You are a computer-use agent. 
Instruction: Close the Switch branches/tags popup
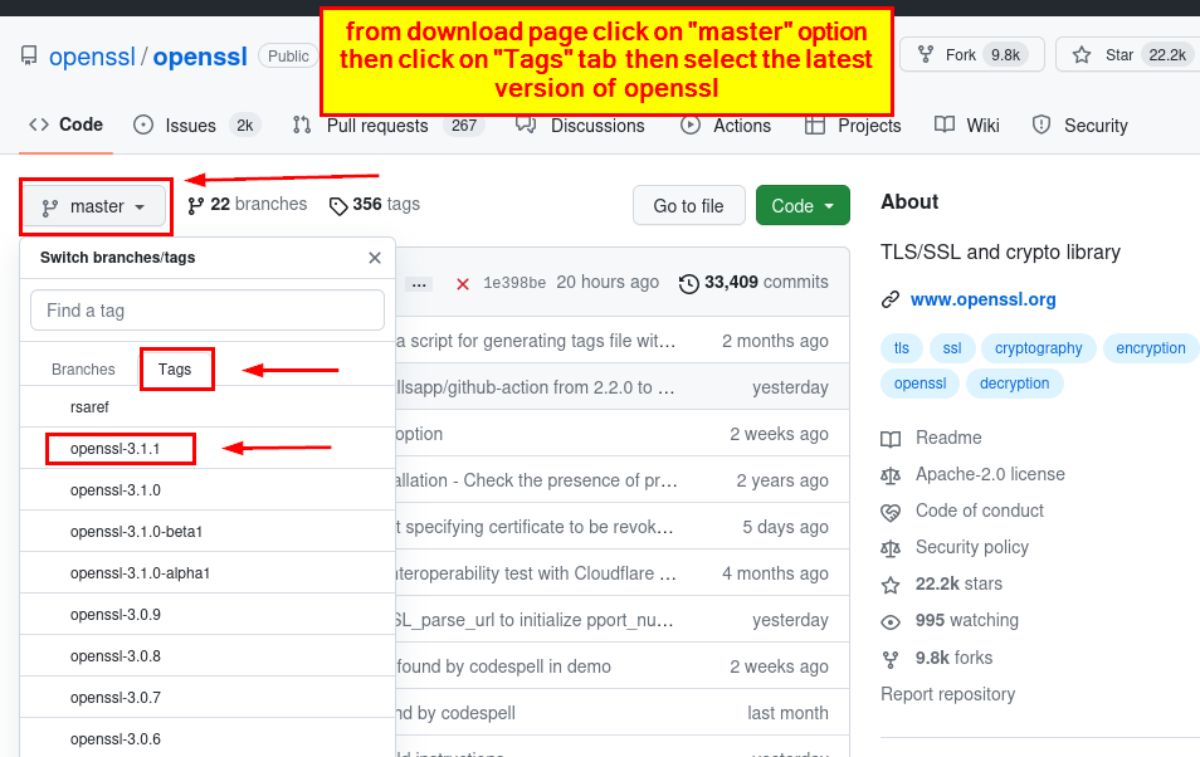pos(374,258)
